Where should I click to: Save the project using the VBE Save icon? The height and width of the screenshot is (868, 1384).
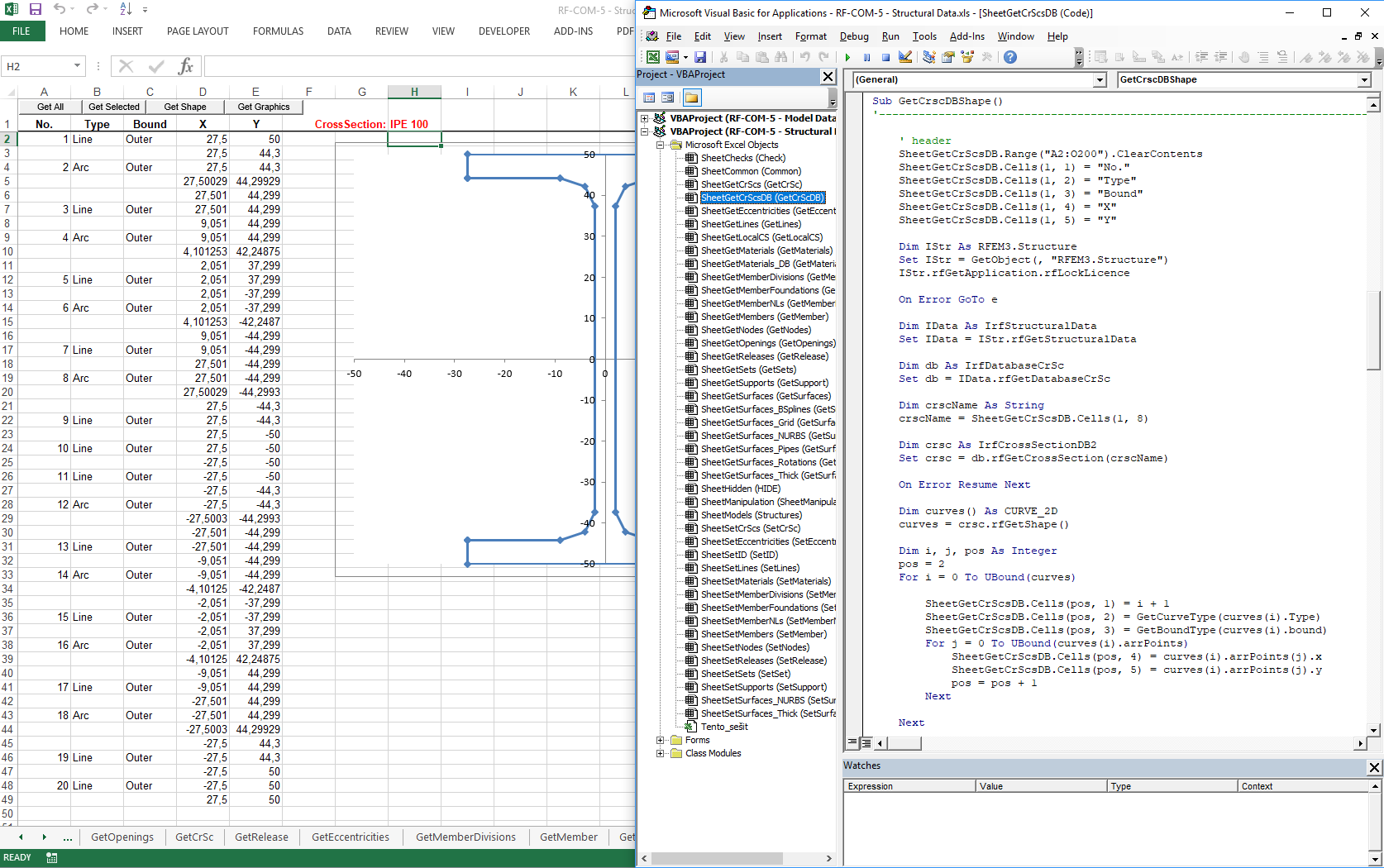tap(700, 57)
